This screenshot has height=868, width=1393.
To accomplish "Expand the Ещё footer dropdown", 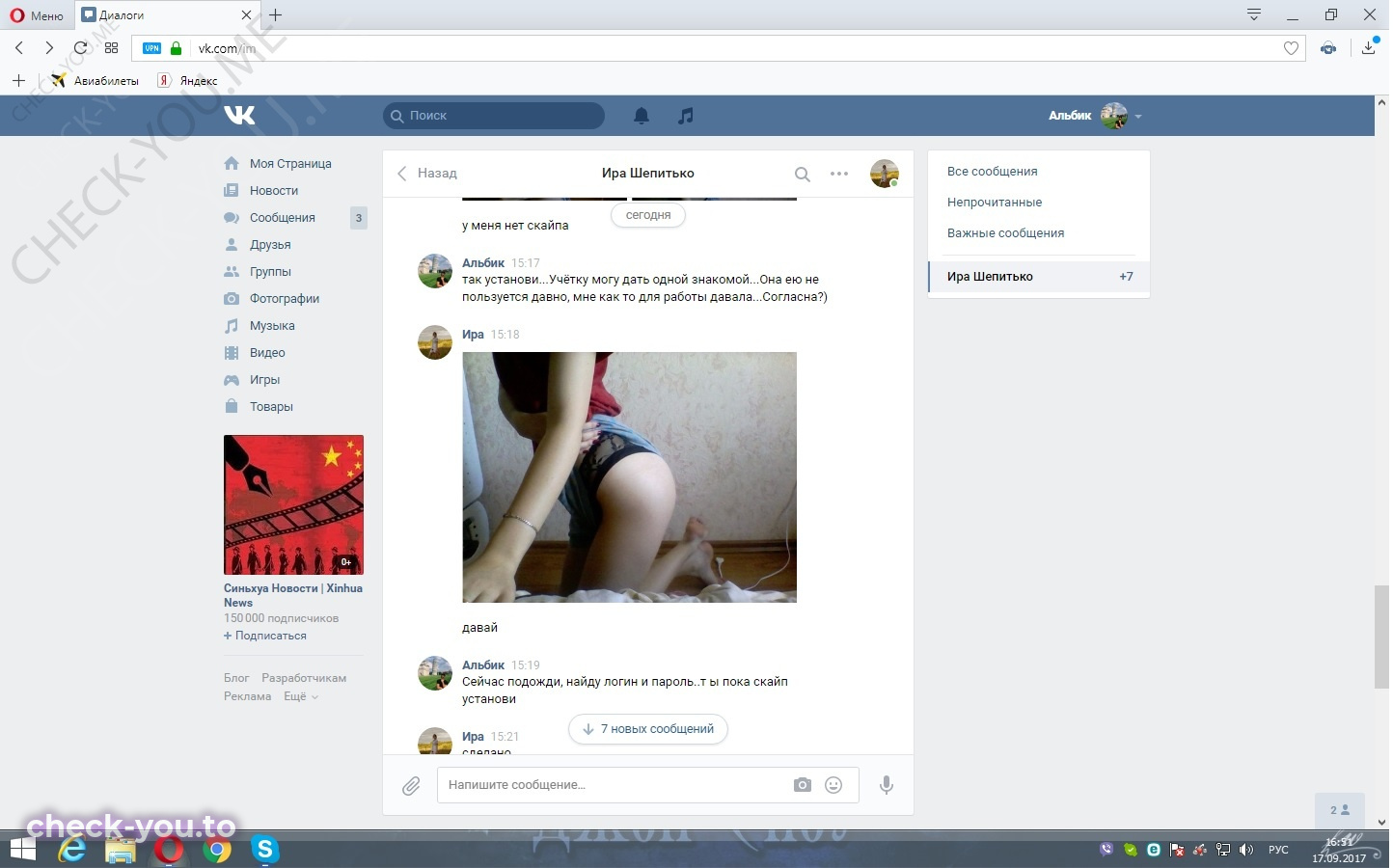I will (x=300, y=696).
